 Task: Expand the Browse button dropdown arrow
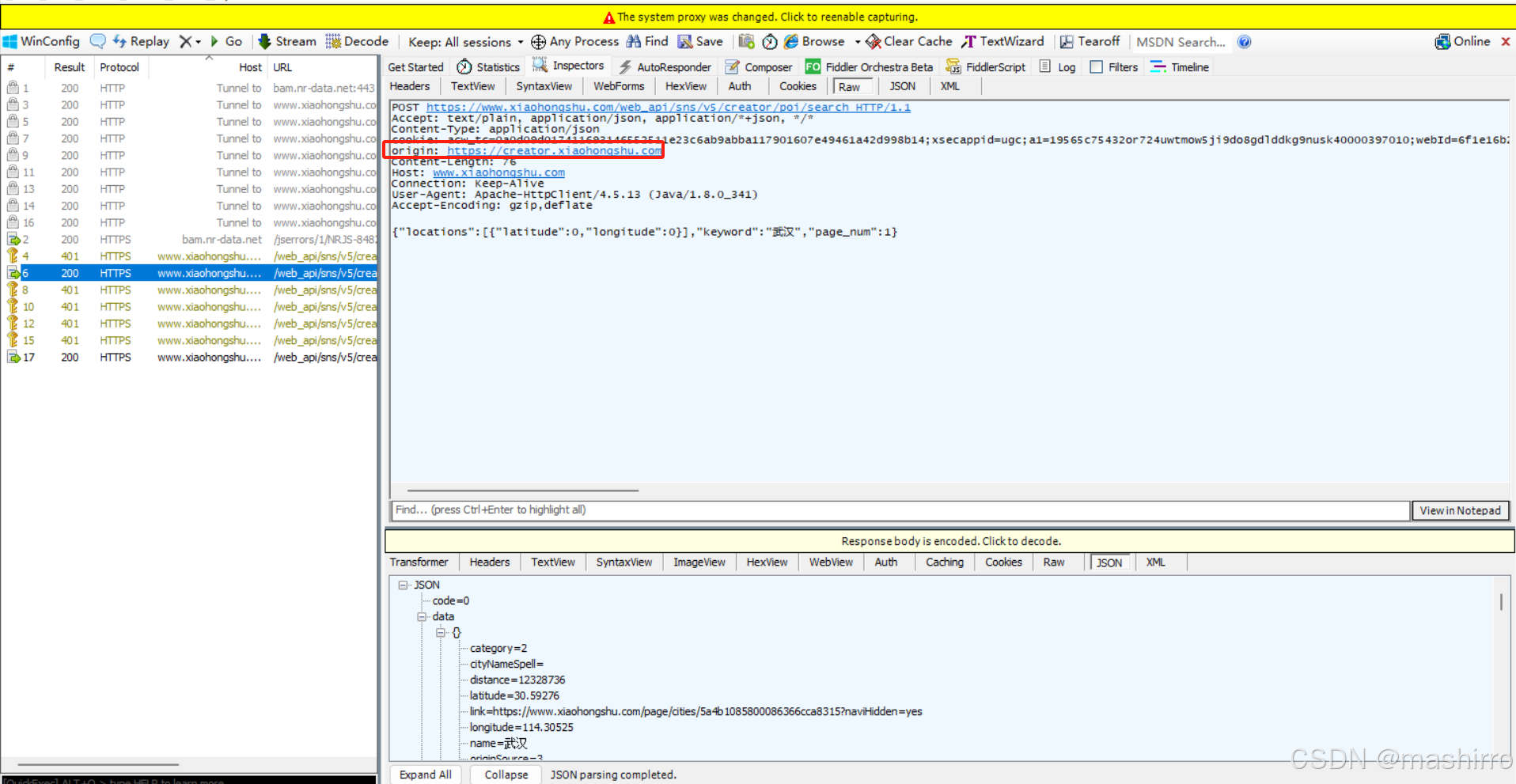857,41
